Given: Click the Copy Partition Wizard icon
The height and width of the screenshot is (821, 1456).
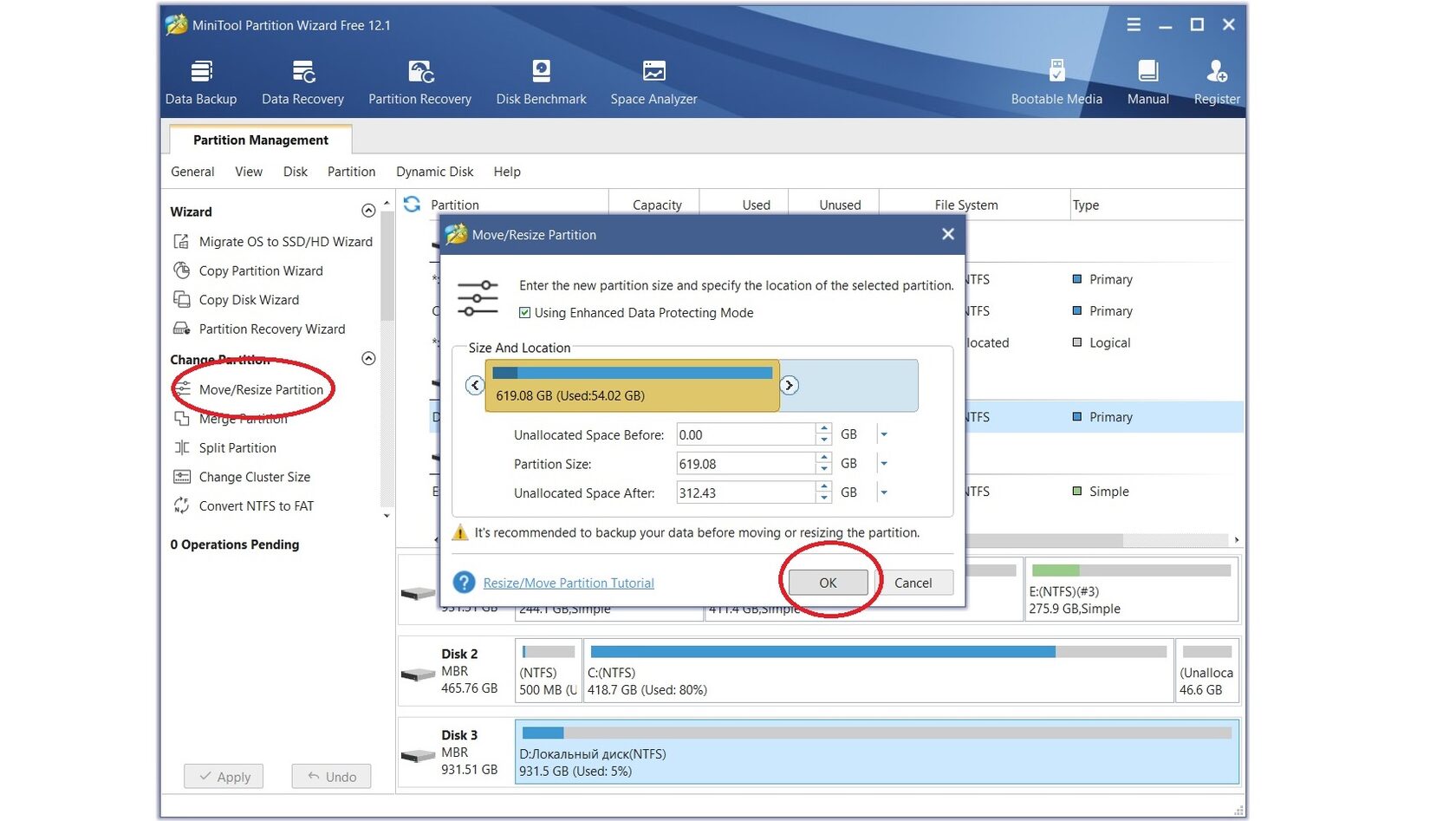Looking at the screenshot, I should click(181, 270).
